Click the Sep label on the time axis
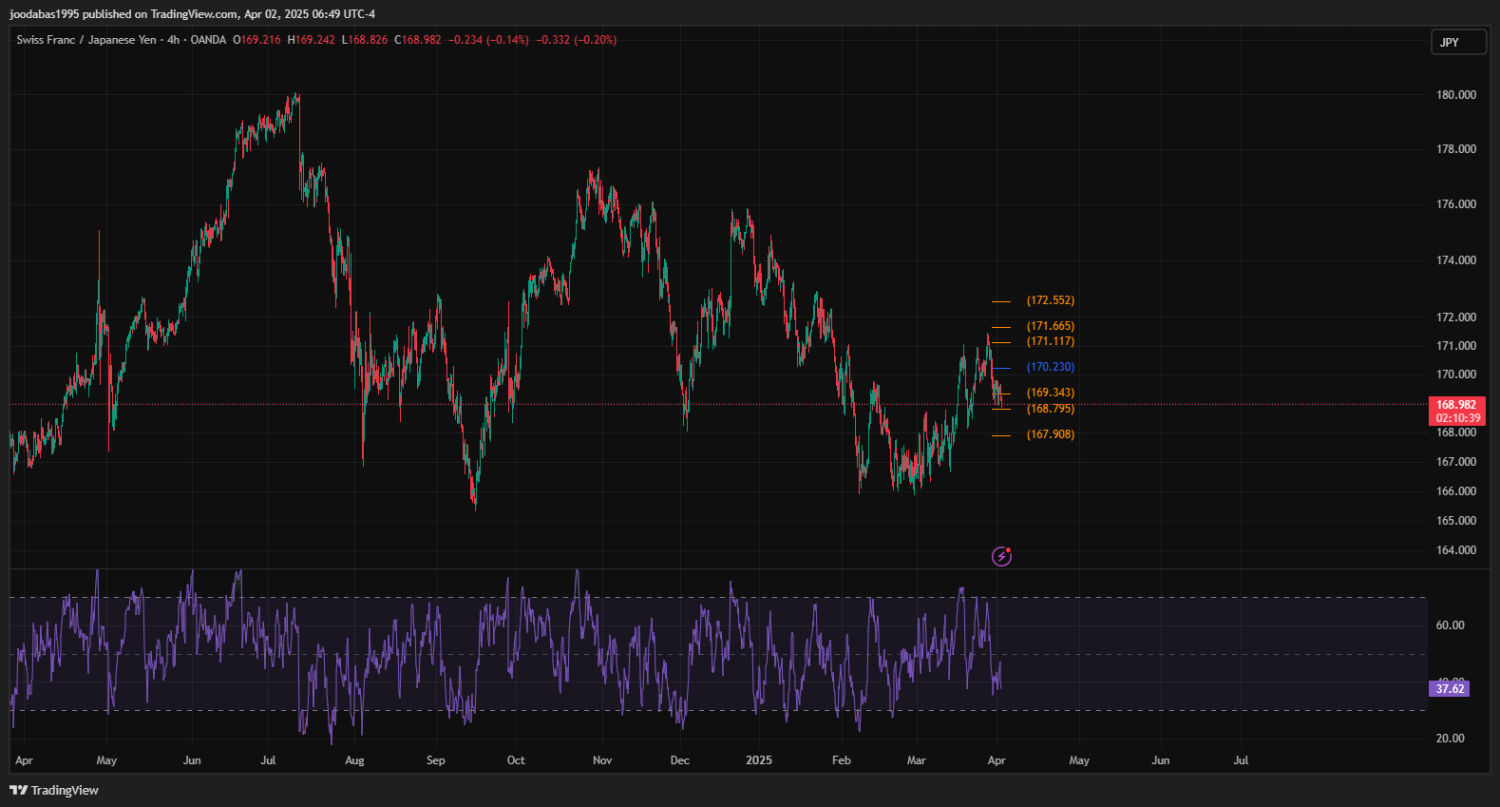Image resolution: width=1500 pixels, height=807 pixels. tap(435, 760)
